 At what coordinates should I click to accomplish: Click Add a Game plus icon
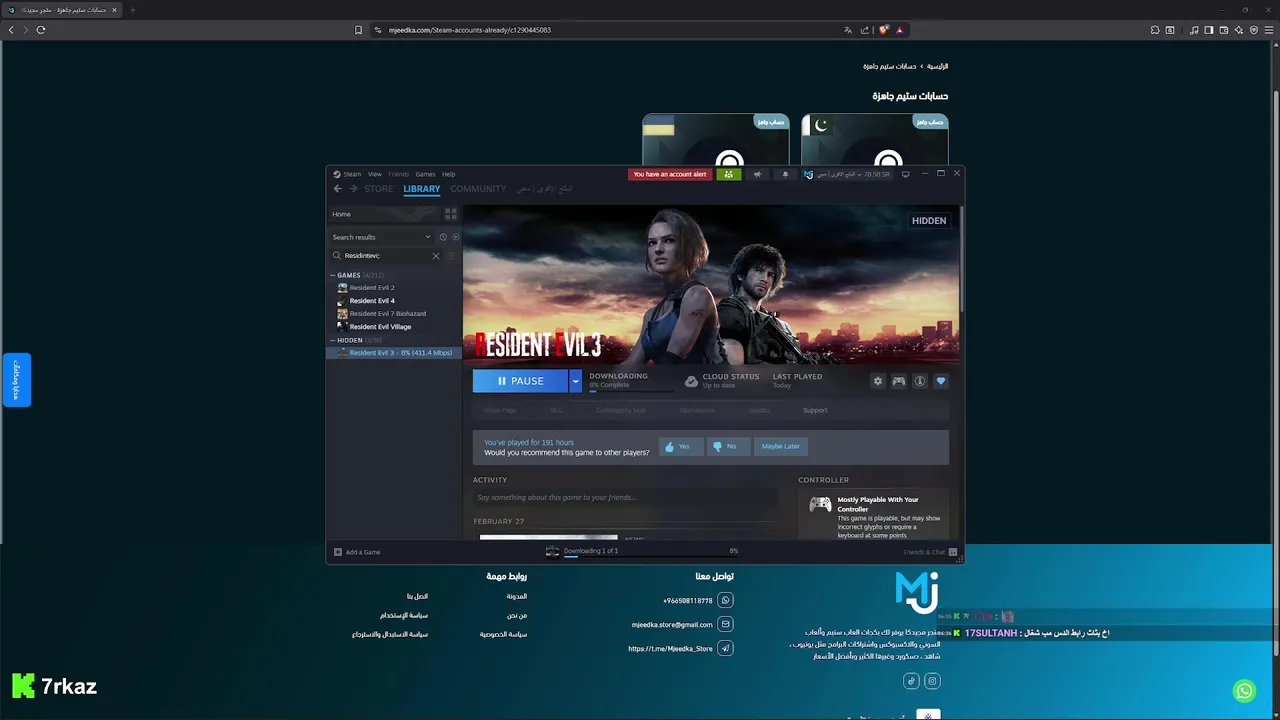(338, 552)
